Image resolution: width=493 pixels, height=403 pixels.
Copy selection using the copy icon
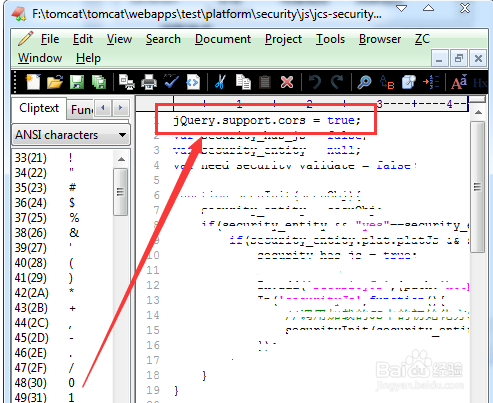(243, 82)
